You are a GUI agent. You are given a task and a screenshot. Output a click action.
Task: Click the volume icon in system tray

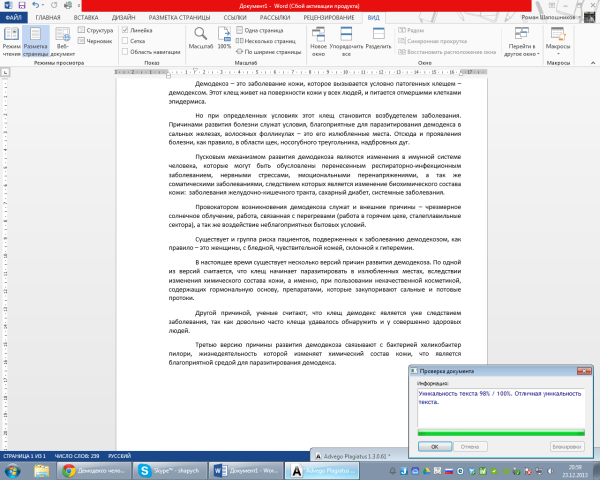tap(551, 471)
